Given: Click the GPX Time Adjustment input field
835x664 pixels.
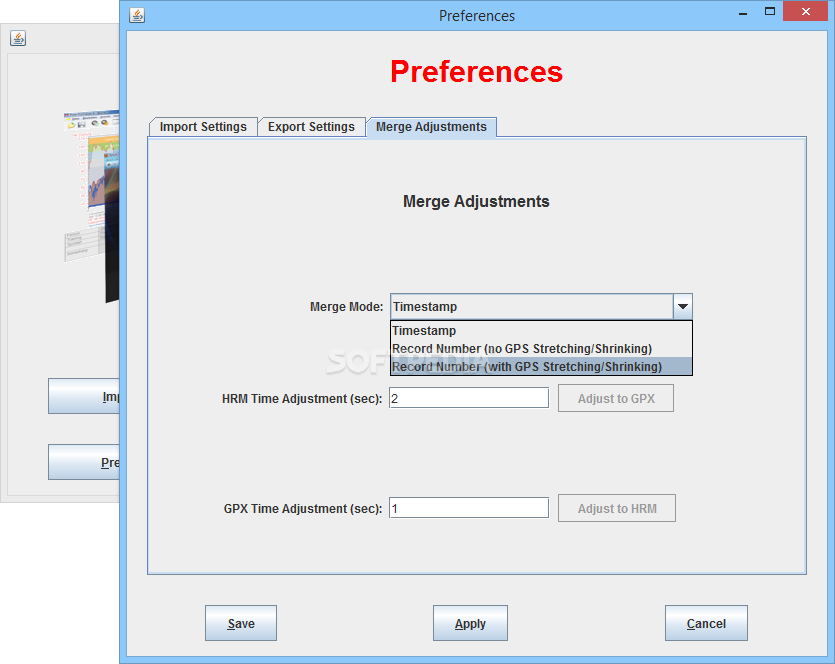Looking at the screenshot, I should 469,508.
